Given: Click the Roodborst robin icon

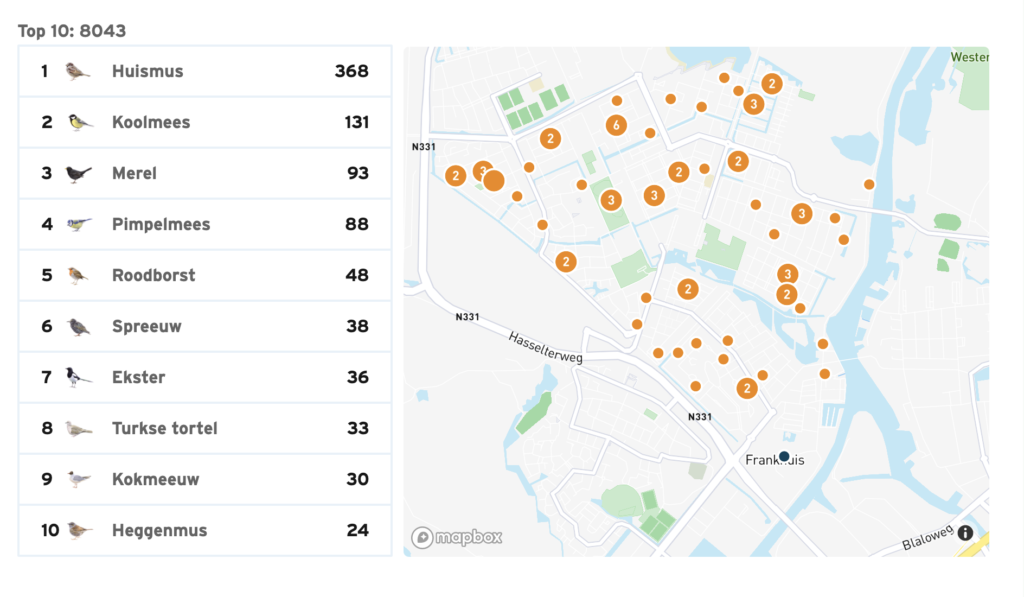Looking at the screenshot, I should point(79,275).
